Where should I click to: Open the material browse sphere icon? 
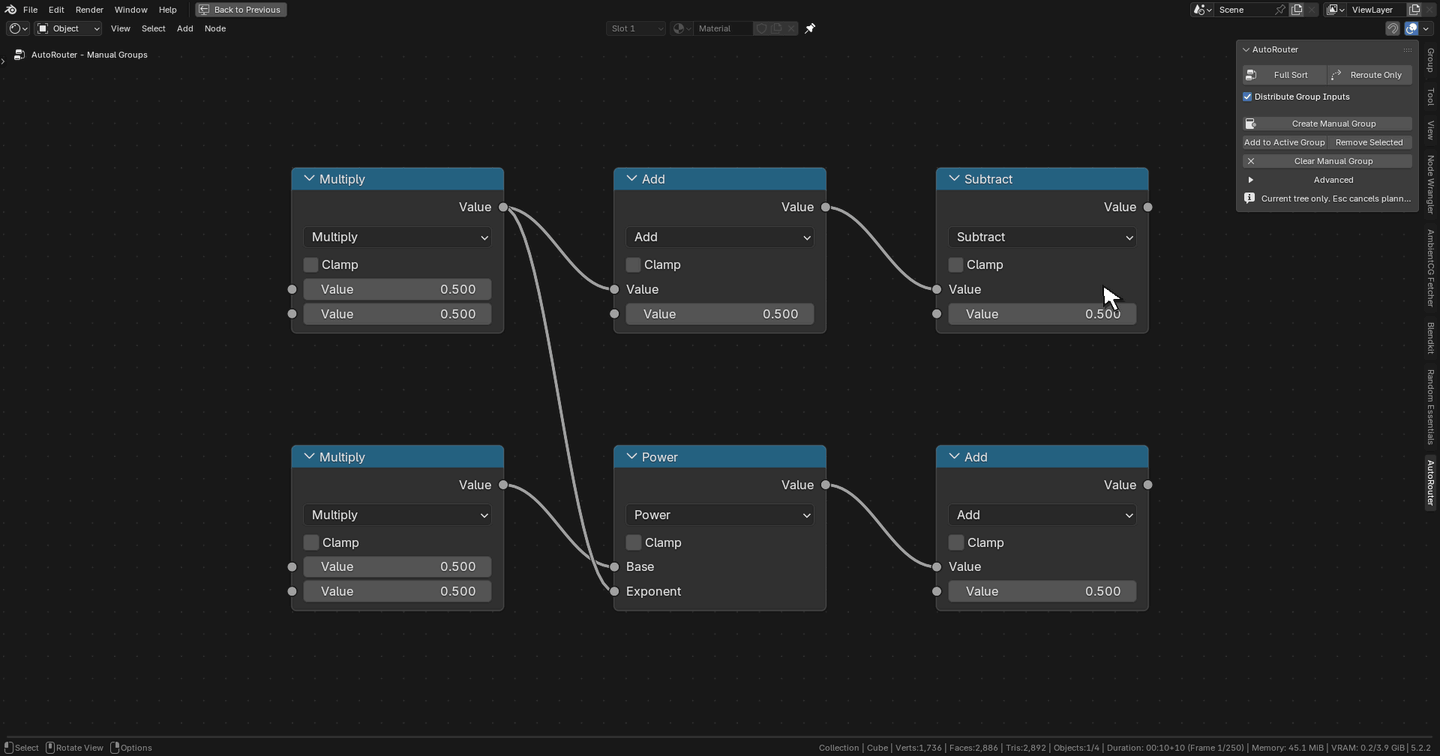pos(681,28)
